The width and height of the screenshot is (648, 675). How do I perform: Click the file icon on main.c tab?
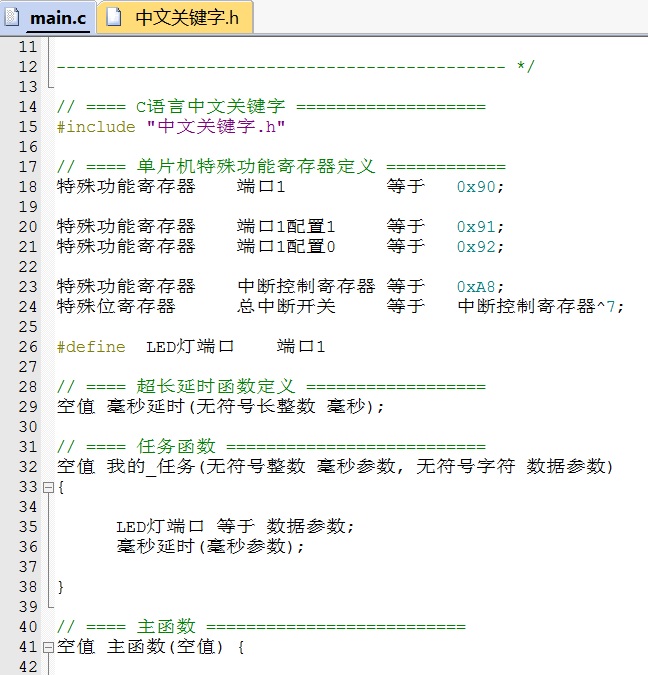[x=12, y=18]
